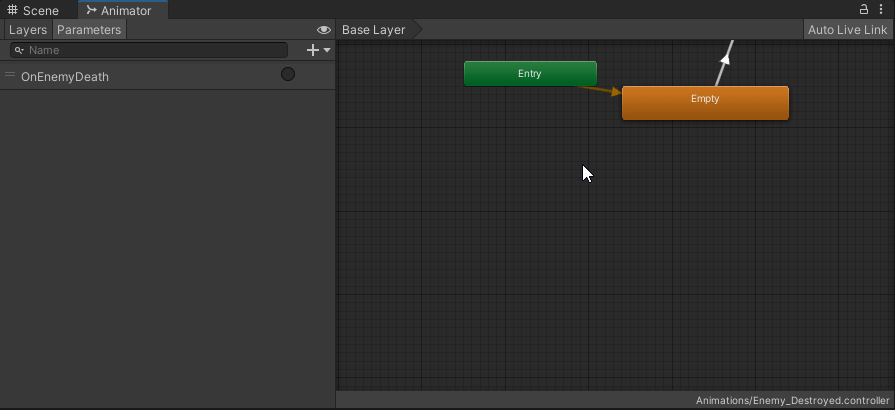Open the Layers tab

pyautogui.click(x=28, y=30)
